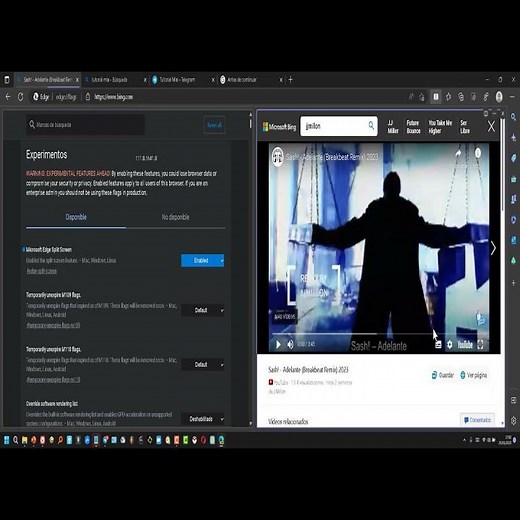Click the YouTube logo in the player

pyautogui.click(x=465, y=344)
